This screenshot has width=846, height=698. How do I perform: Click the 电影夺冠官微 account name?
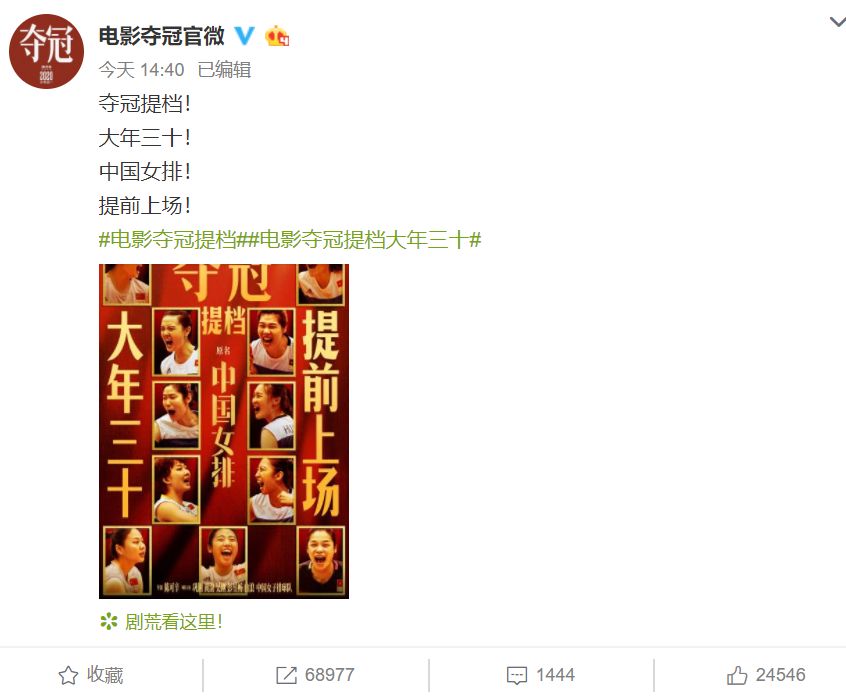(161, 36)
